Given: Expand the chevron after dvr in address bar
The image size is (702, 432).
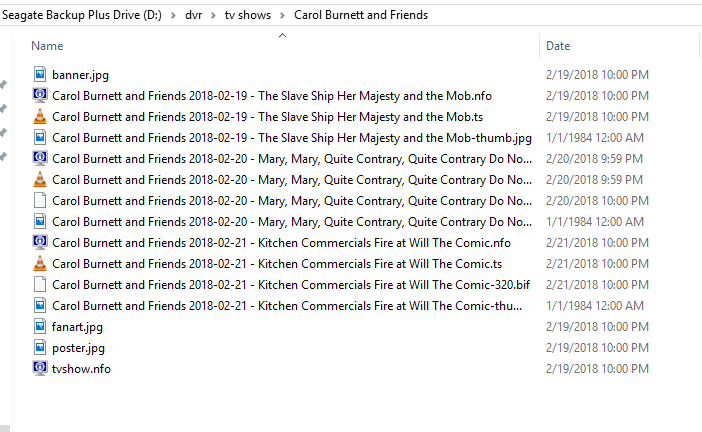Looking at the screenshot, I should tap(213, 15).
